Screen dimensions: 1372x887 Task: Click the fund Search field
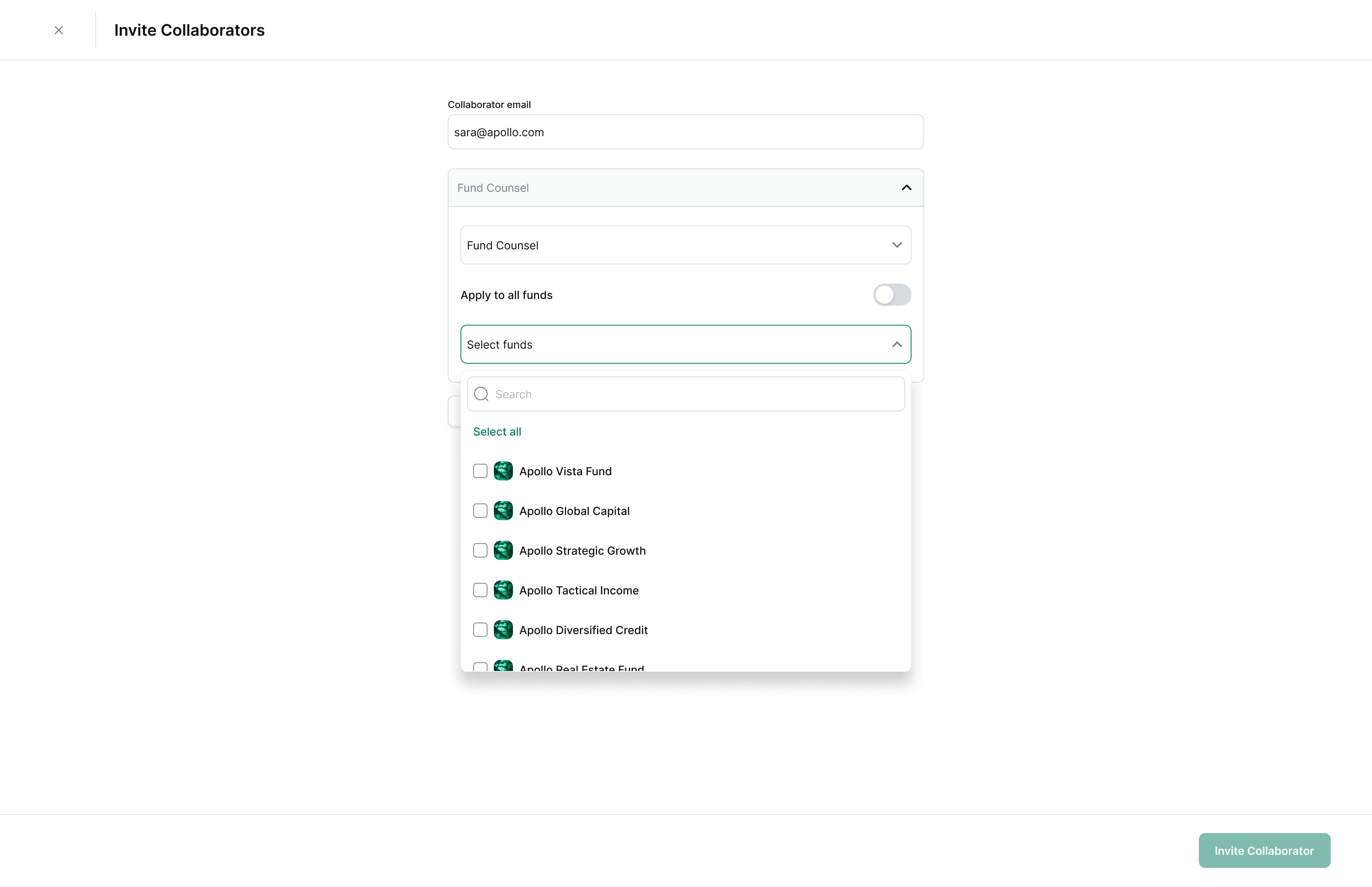pyautogui.click(x=686, y=394)
